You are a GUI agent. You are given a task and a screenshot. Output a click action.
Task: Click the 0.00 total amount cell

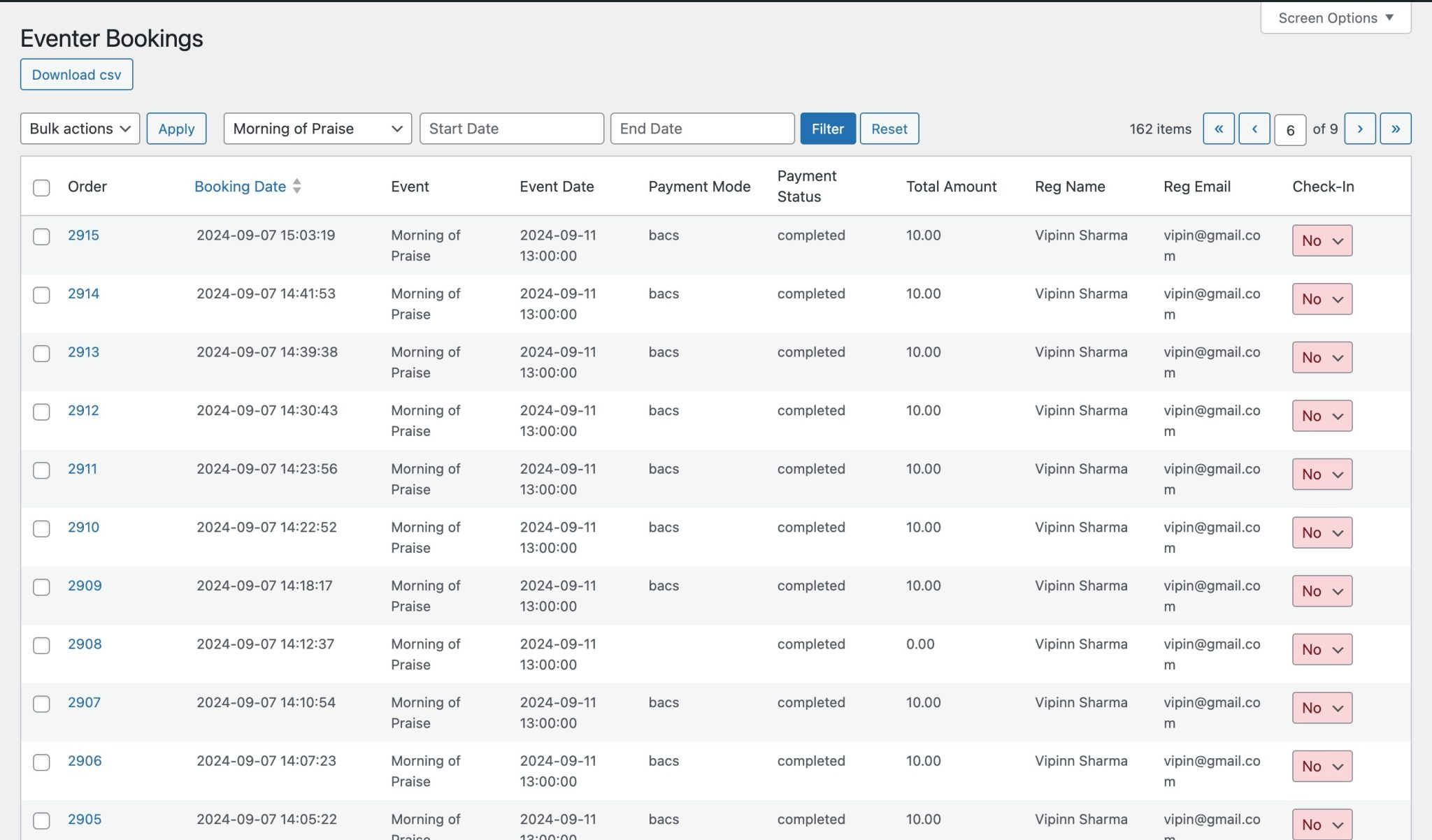[920, 644]
